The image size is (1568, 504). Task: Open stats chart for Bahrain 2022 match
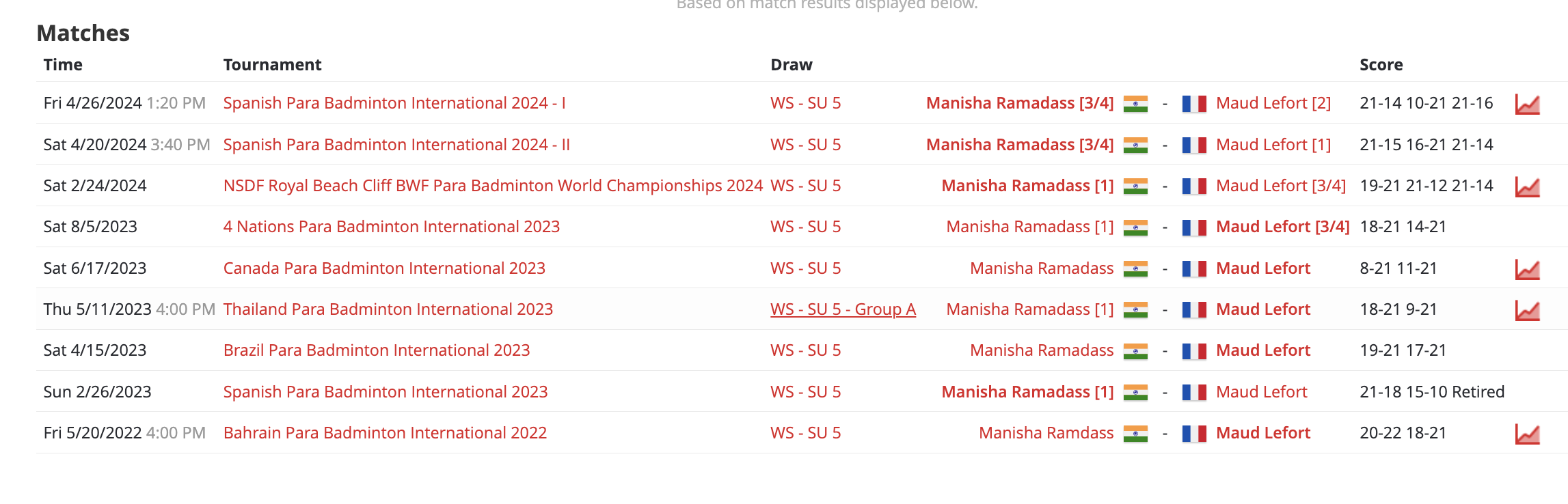click(1527, 434)
